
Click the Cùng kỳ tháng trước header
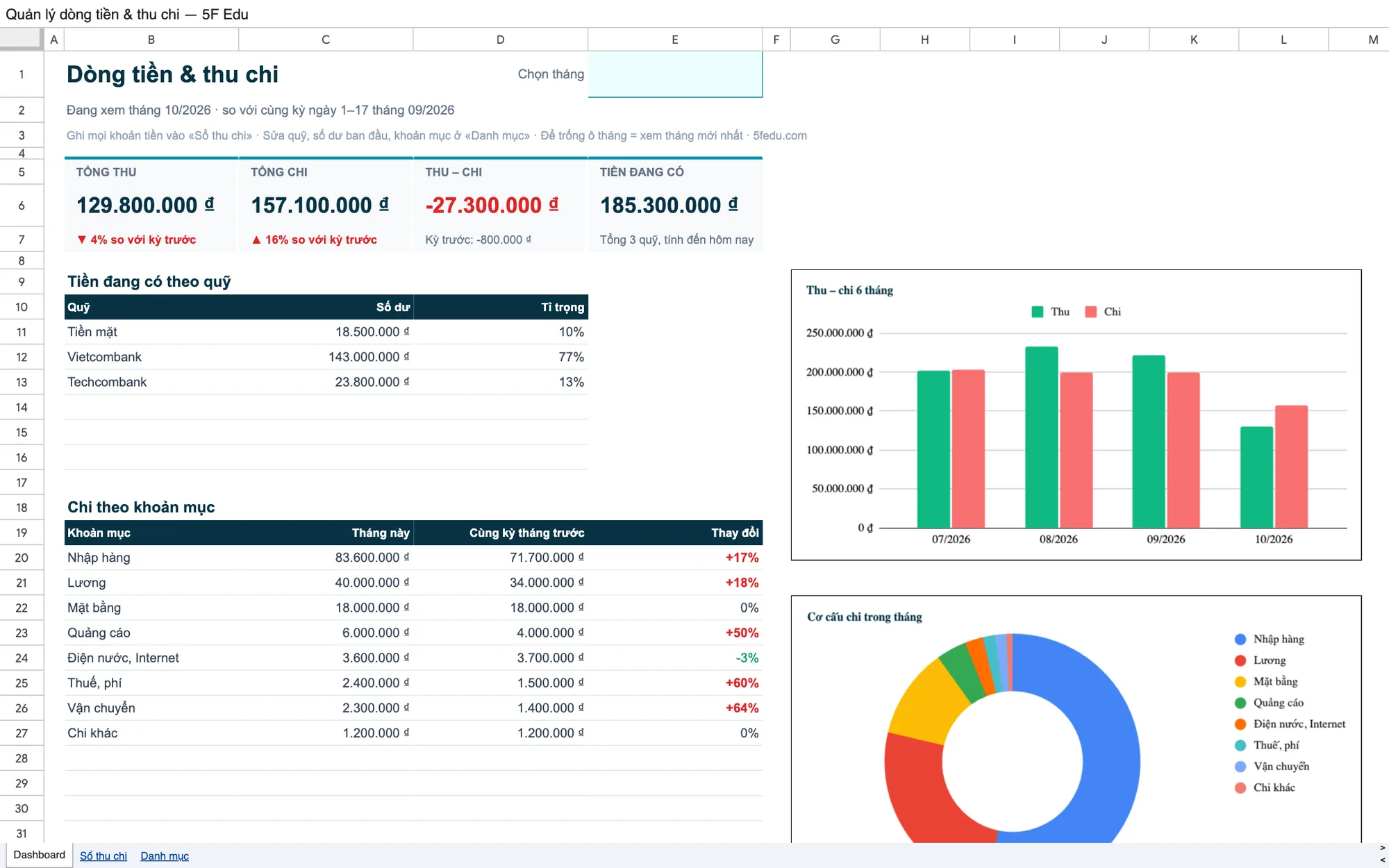526,533
